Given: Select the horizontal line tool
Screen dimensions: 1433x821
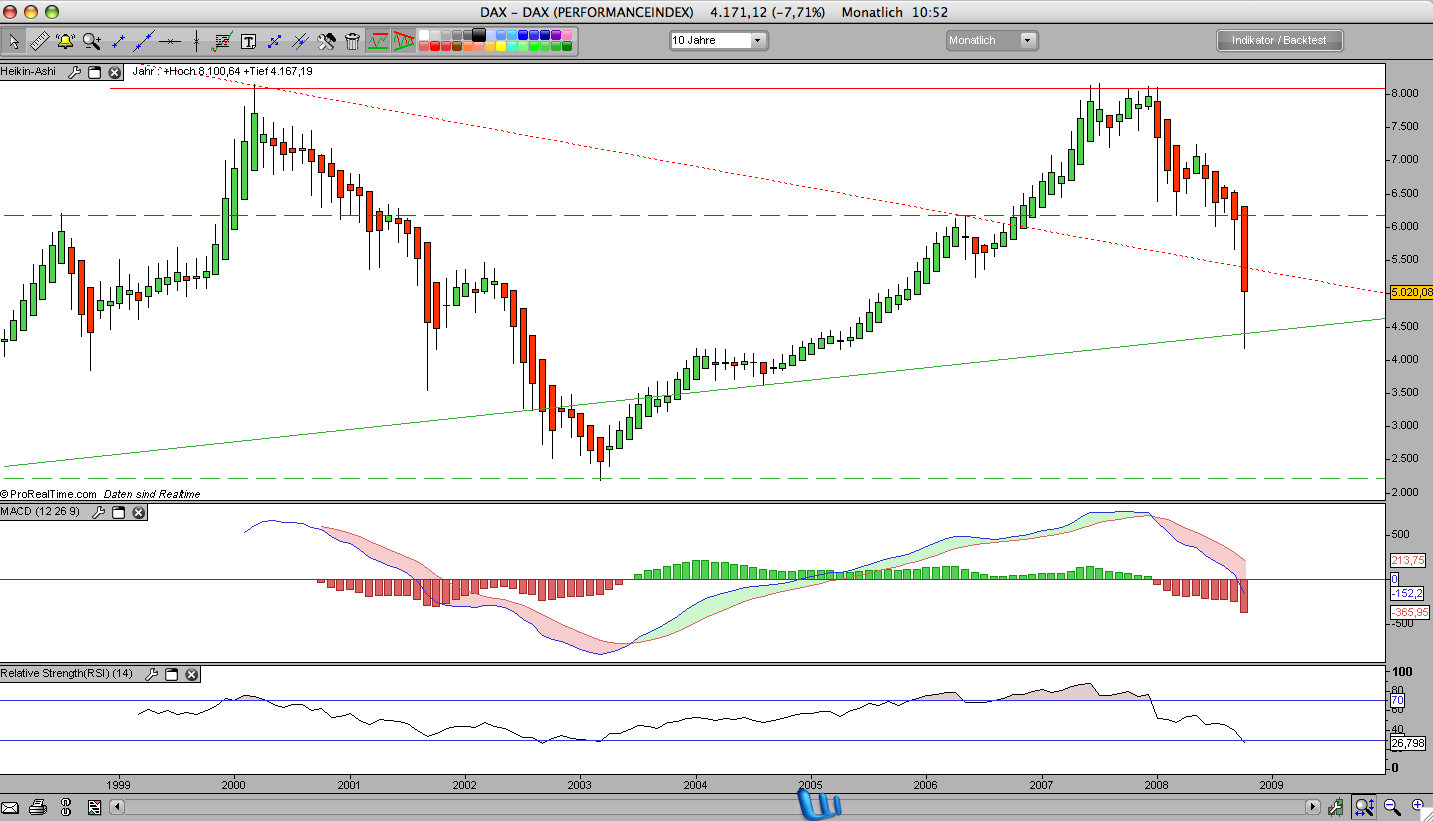Looking at the screenshot, I should [170, 41].
